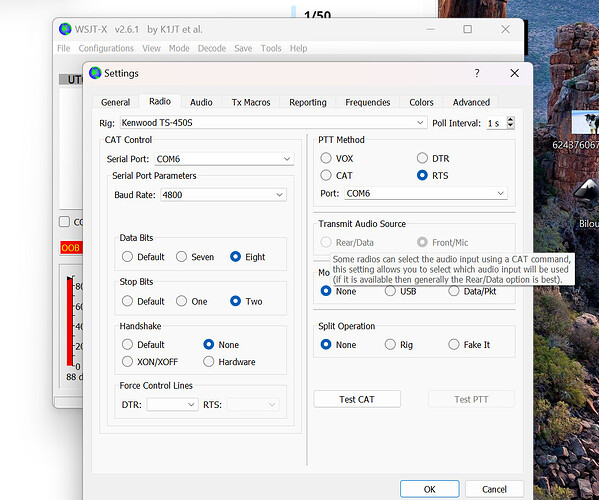This screenshot has width=599, height=500.
Task: Click the question mark help icon
Action: coord(477,73)
